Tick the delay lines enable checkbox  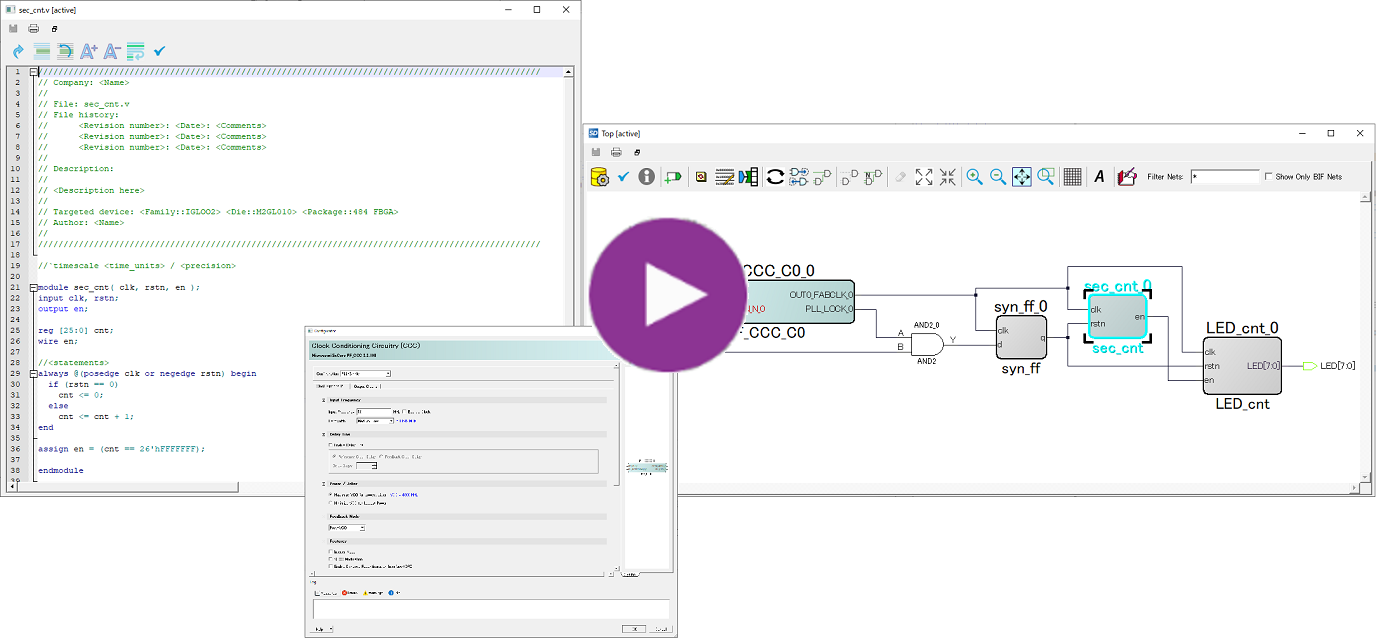[x=331, y=445]
